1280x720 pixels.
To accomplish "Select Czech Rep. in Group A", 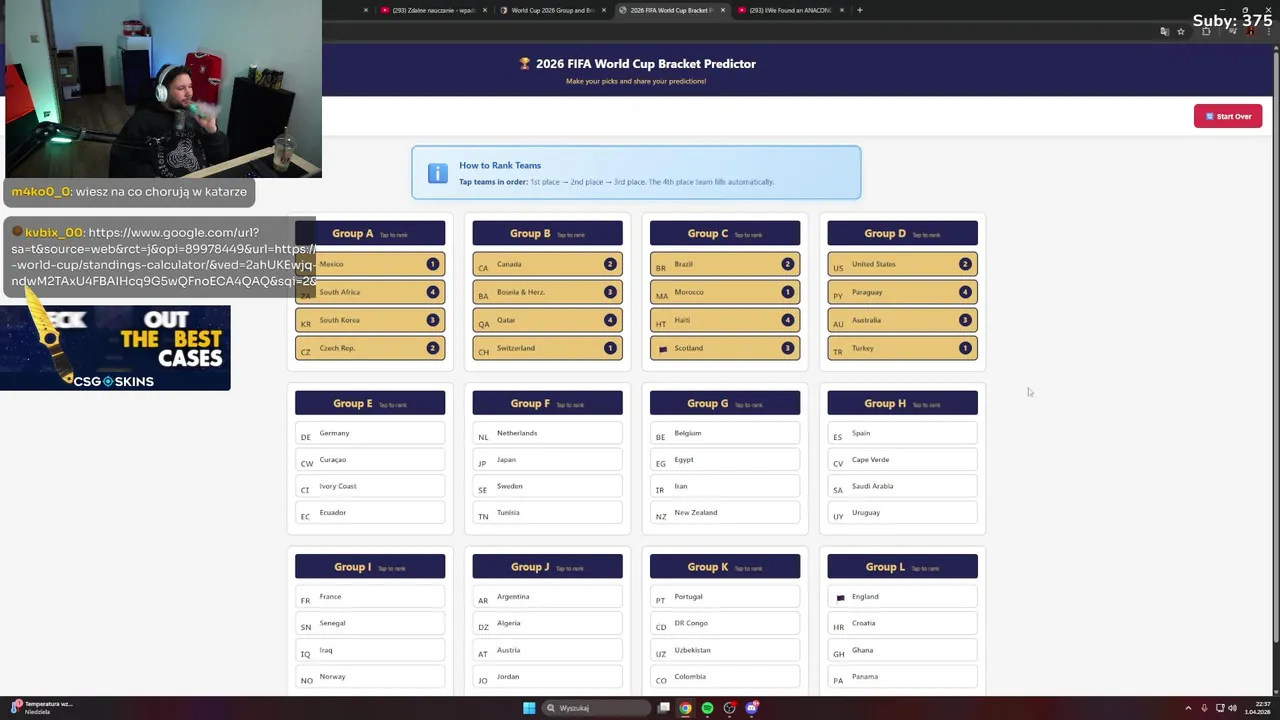I will pyautogui.click(x=370, y=348).
